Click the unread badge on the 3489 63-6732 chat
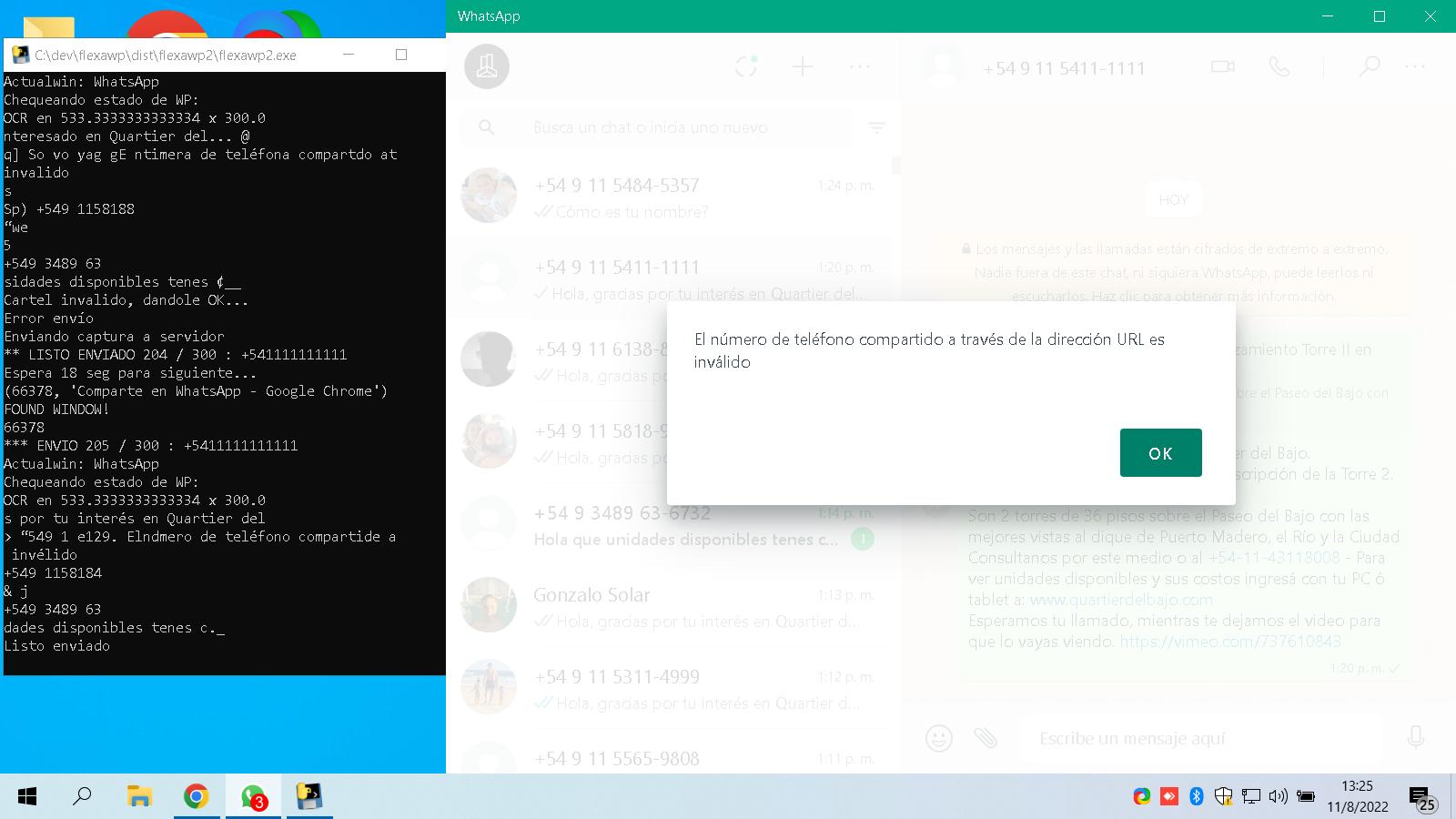This screenshot has height=819, width=1456. (x=862, y=539)
